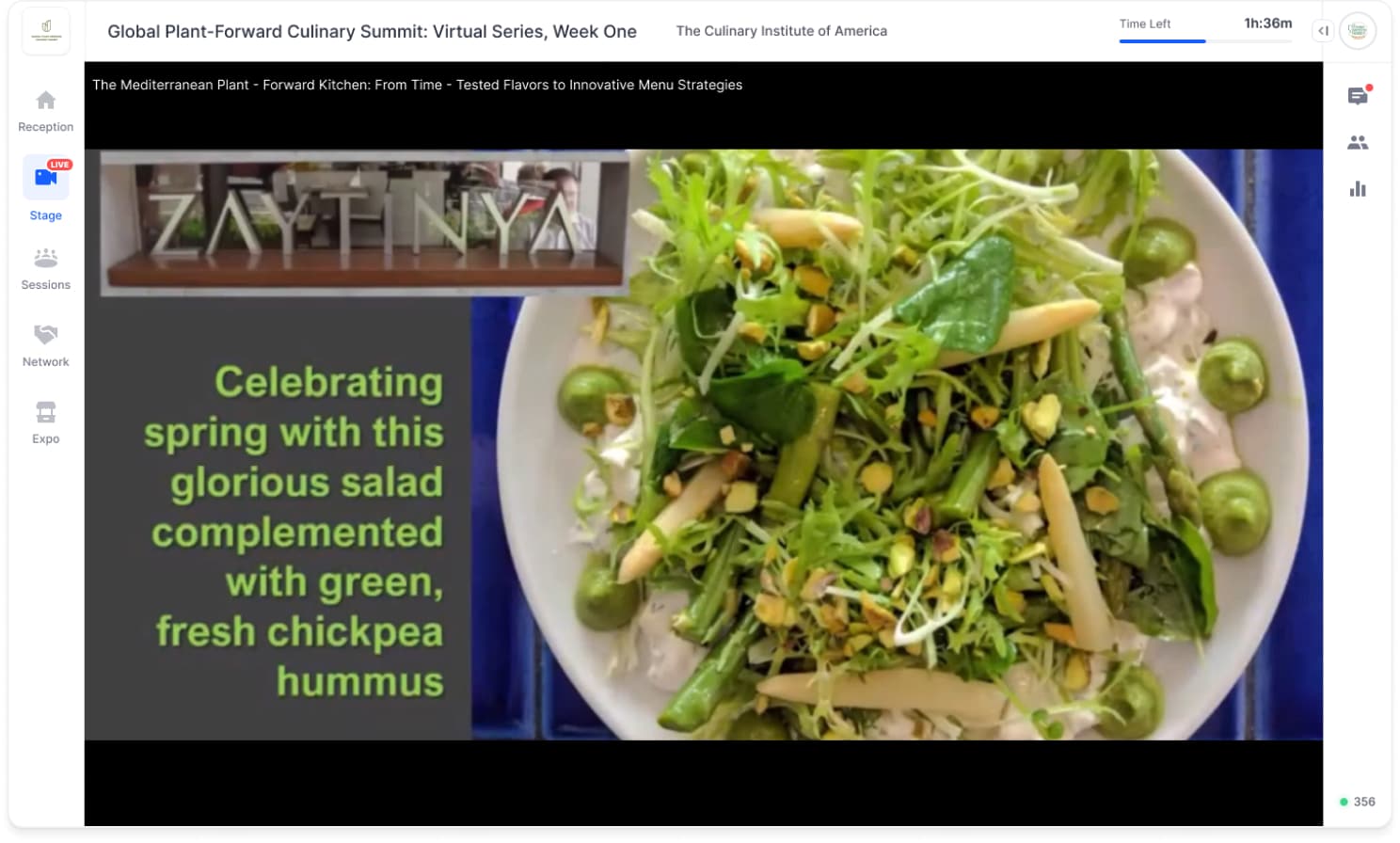Collapse the right sidebar arrow
The height and width of the screenshot is (843, 1400).
(1323, 31)
